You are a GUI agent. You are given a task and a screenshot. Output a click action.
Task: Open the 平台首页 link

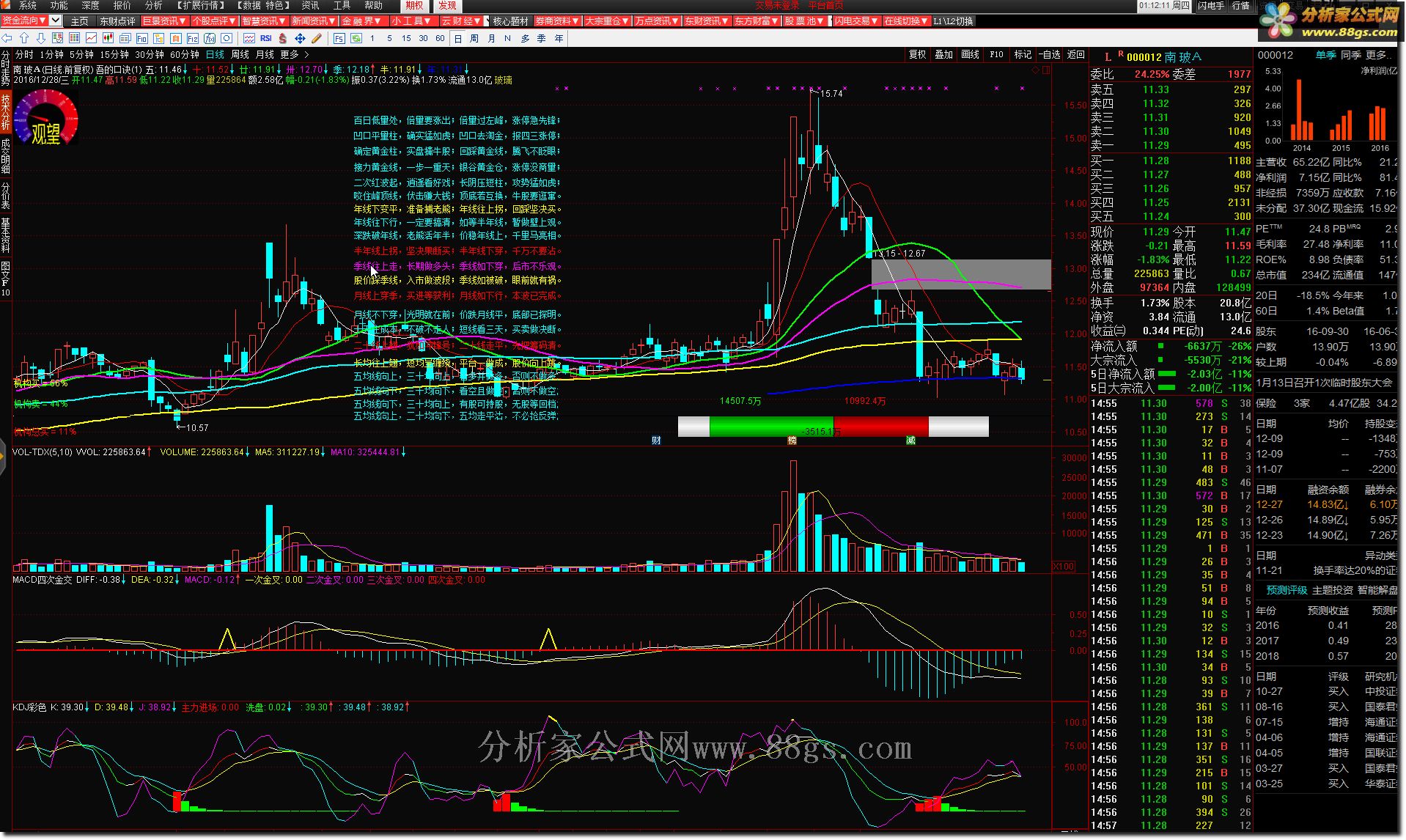(825, 5)
